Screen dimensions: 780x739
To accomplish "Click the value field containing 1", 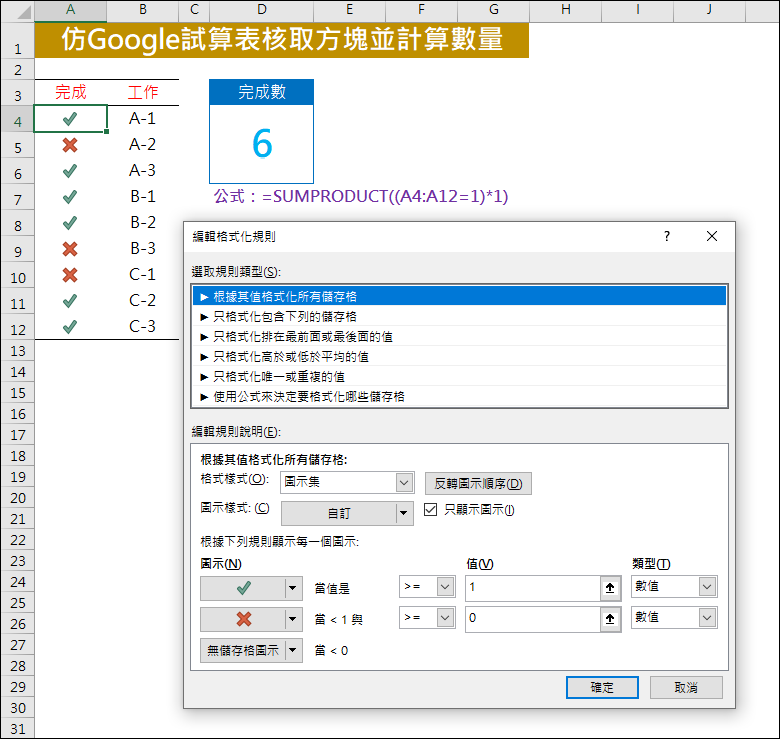I will tap(533, 588).
